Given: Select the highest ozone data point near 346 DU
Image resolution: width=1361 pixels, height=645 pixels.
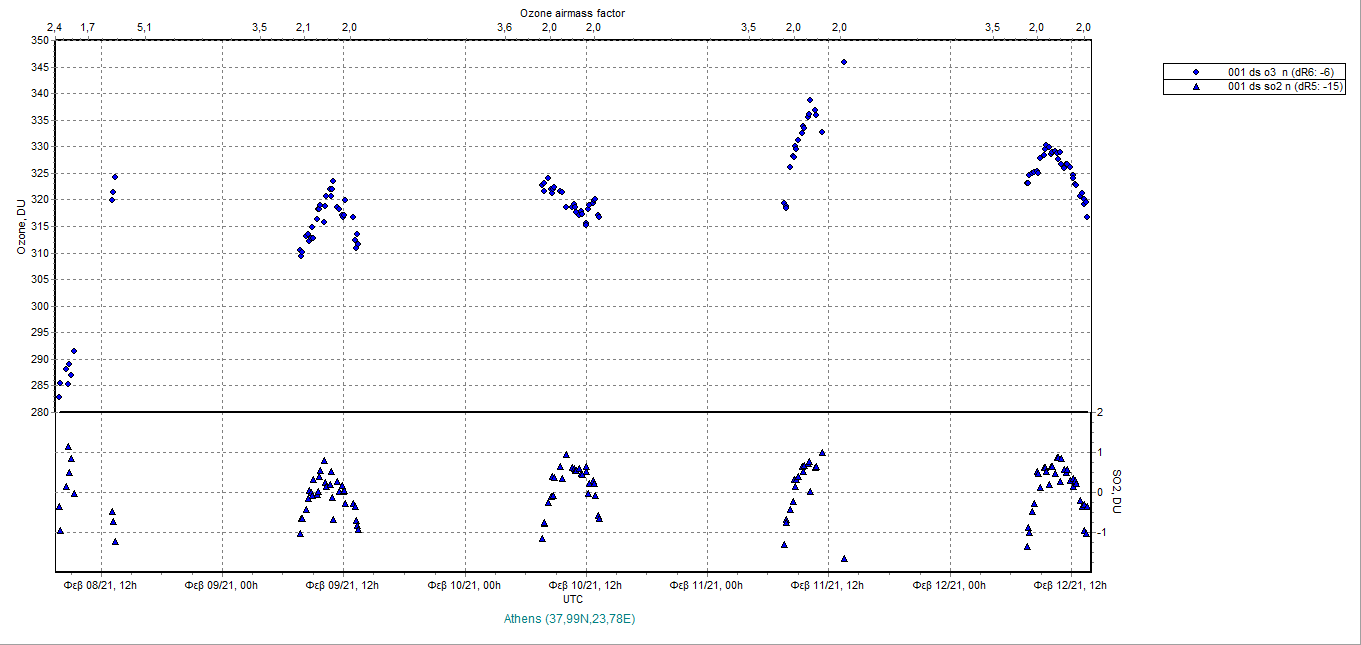Looking at the screenshot, I should pyautogui.click(x=844, y=62).
